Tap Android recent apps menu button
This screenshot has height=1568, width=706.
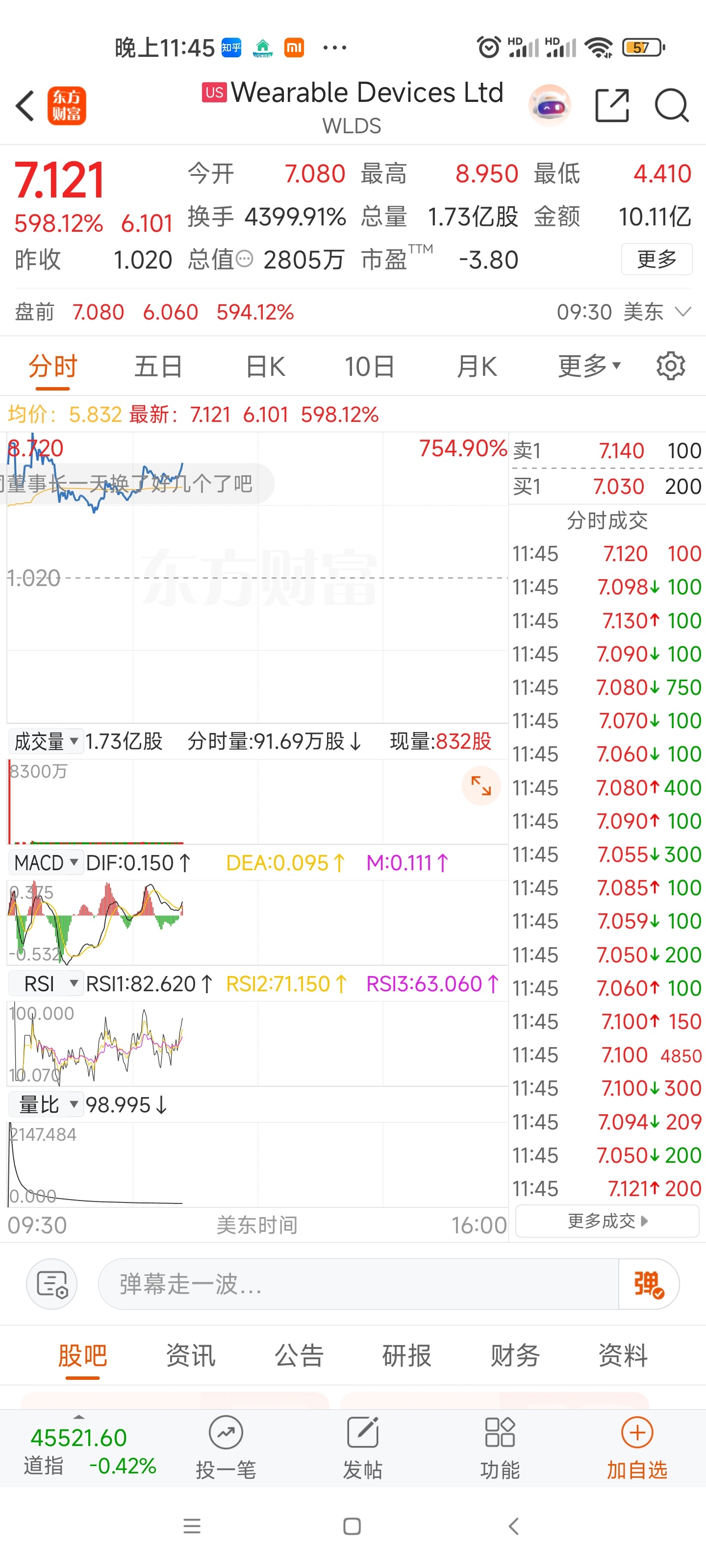pos(192,1526)
